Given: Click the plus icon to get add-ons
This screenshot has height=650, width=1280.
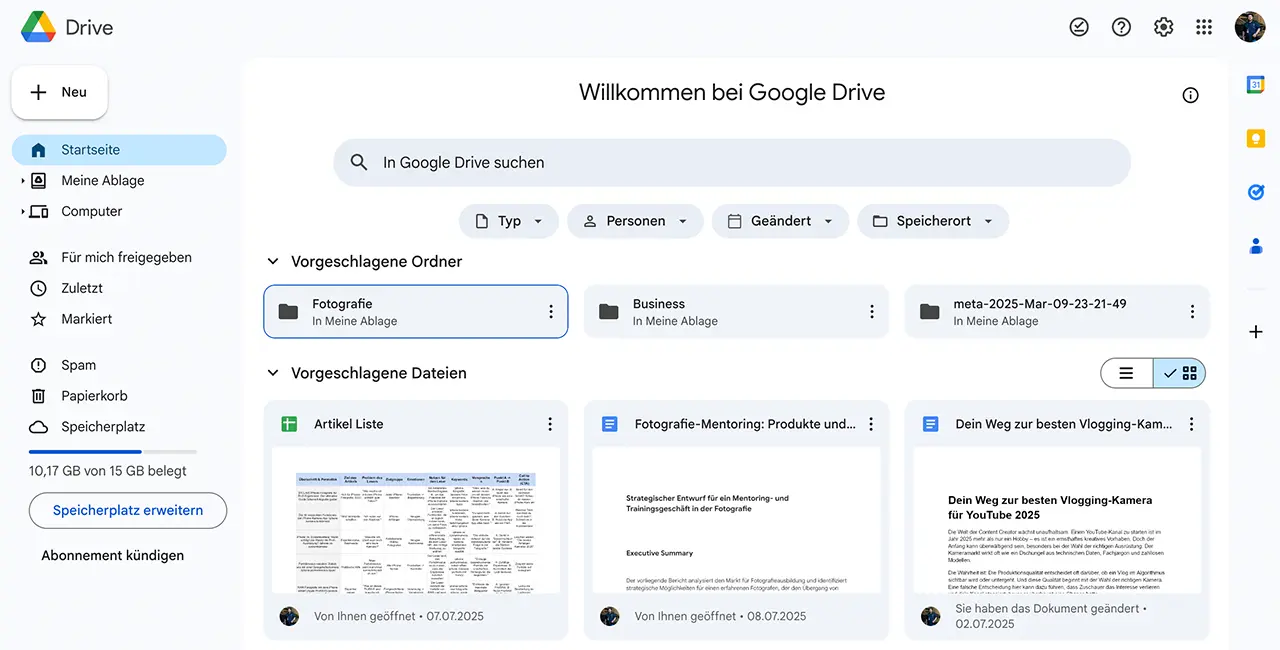Looking at the screenshot, I should pyautogui.click(x=1256, y=332).
